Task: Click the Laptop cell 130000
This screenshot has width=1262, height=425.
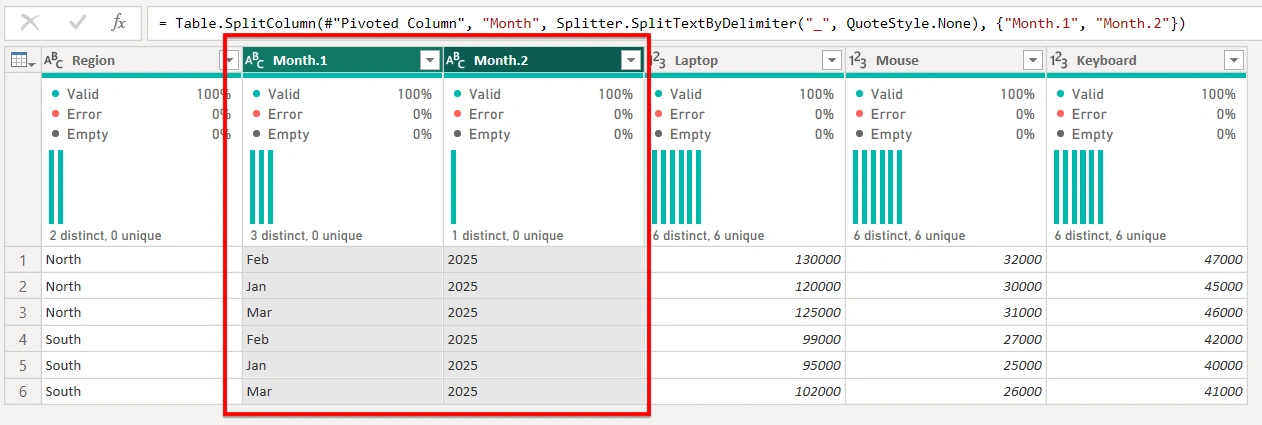Action: click(x=745, y=260)
